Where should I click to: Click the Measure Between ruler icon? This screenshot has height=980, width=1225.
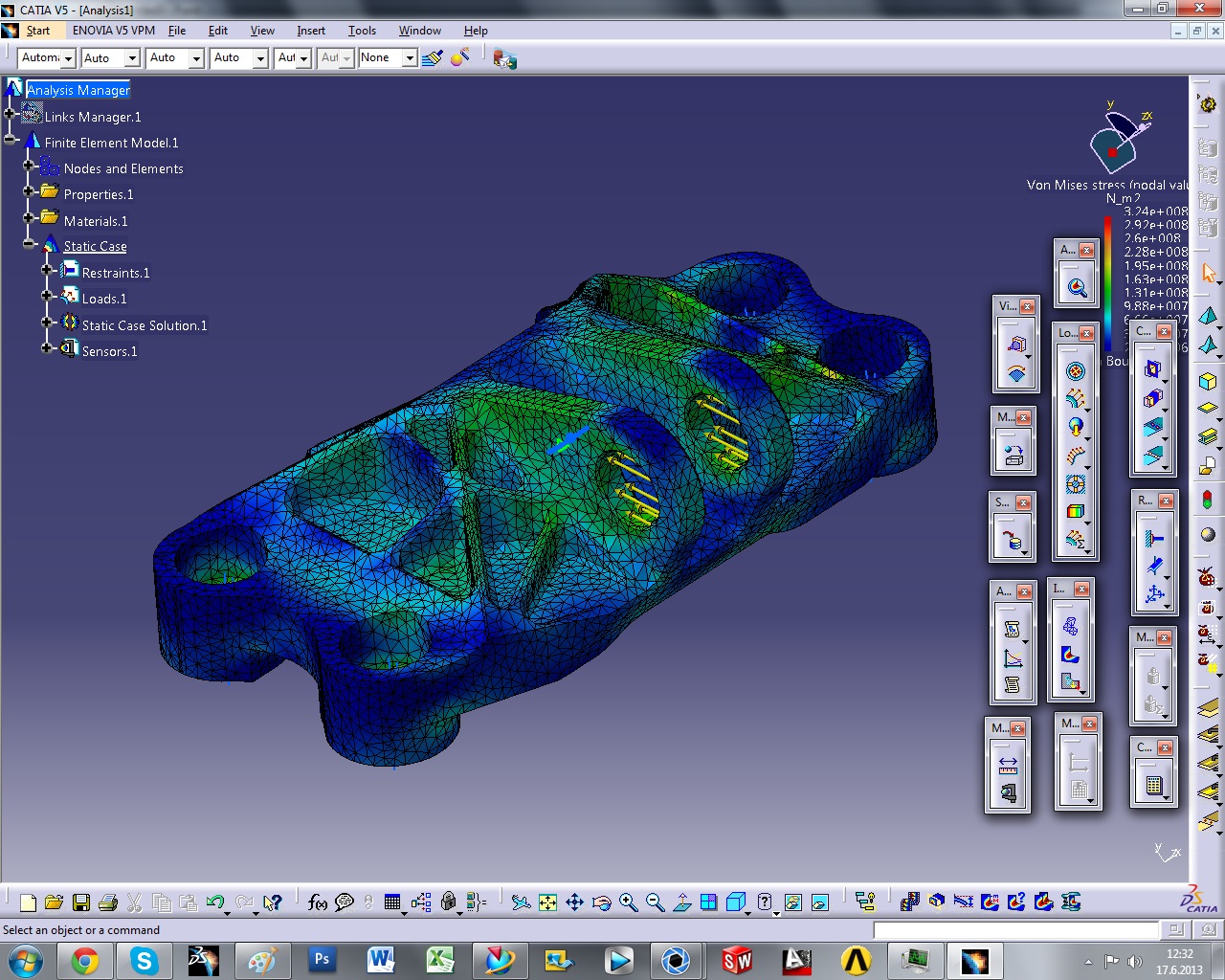coord(1008,766)
